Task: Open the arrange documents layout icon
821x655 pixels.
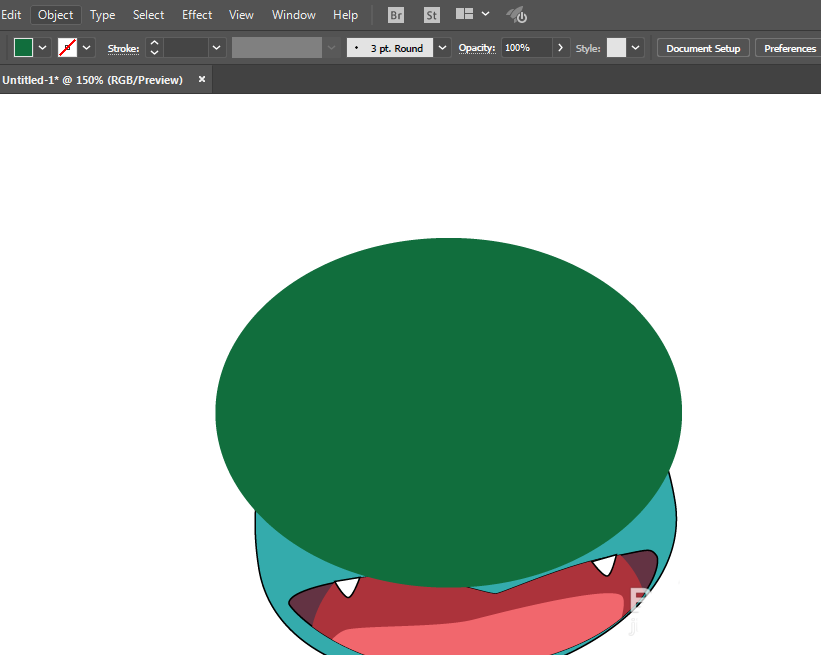Action: 465,15
